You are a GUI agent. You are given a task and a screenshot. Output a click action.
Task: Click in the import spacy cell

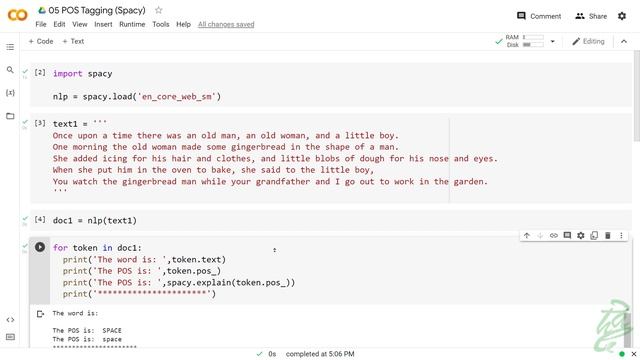(331, 85)
